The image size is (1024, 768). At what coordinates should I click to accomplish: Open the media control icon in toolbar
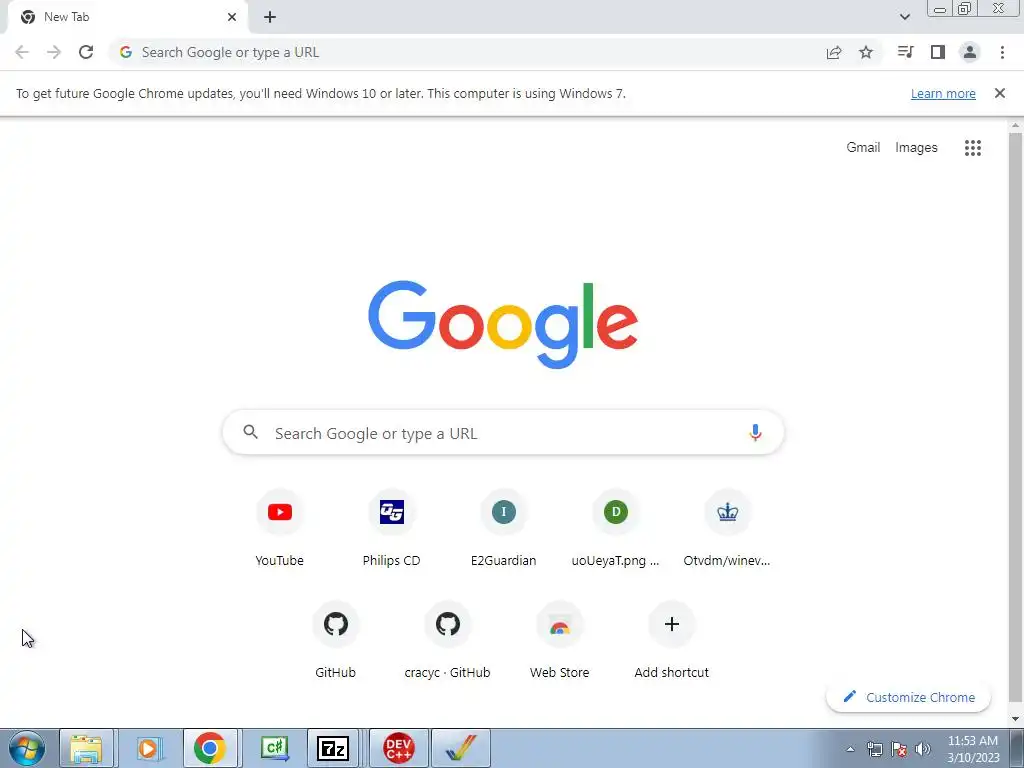tap(905, 52)
